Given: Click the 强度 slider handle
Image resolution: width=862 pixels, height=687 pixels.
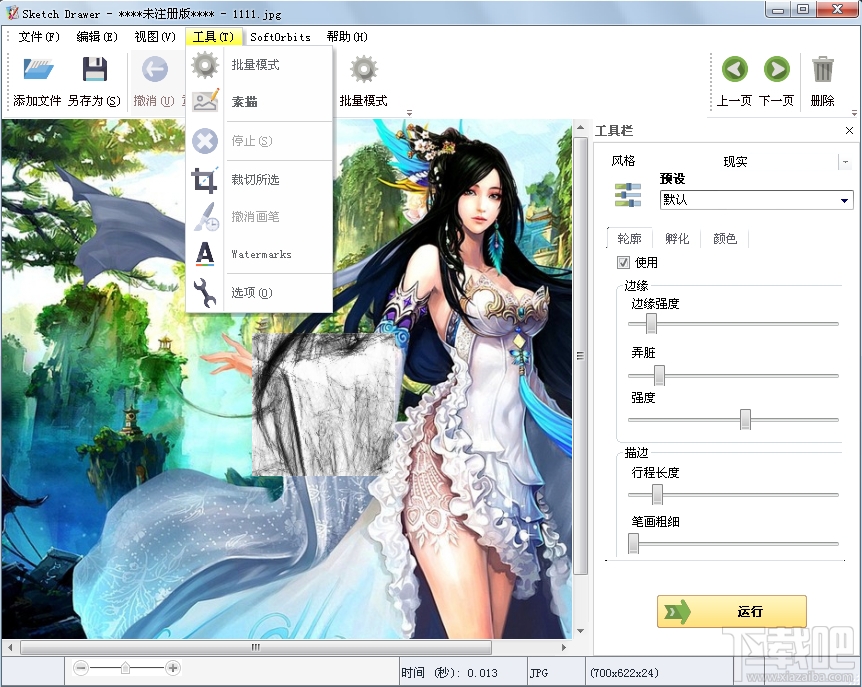Looking at the screenshot, I should [745, 419].
